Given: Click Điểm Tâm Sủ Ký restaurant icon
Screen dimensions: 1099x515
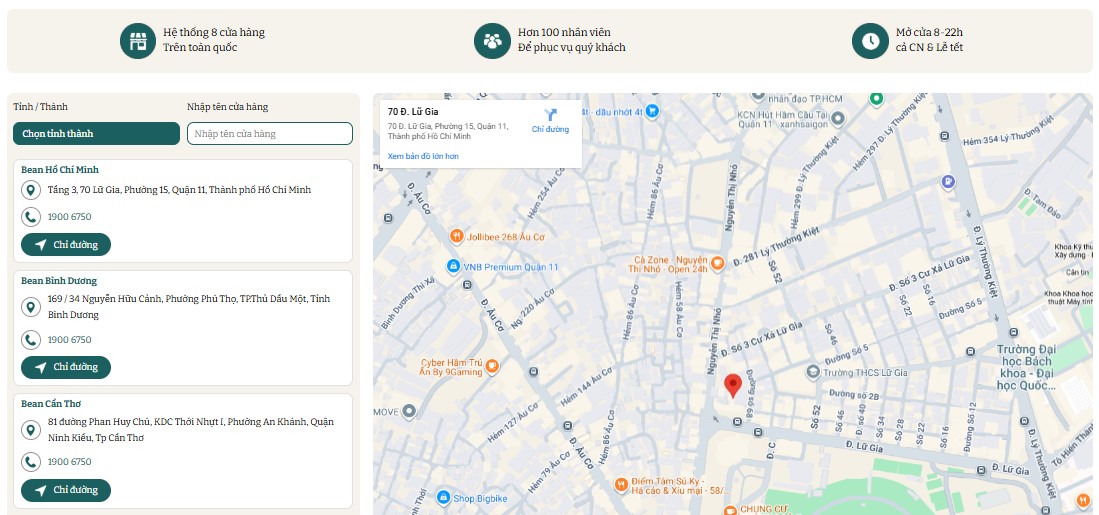Looking at the screenshot, I should (620, 484).
